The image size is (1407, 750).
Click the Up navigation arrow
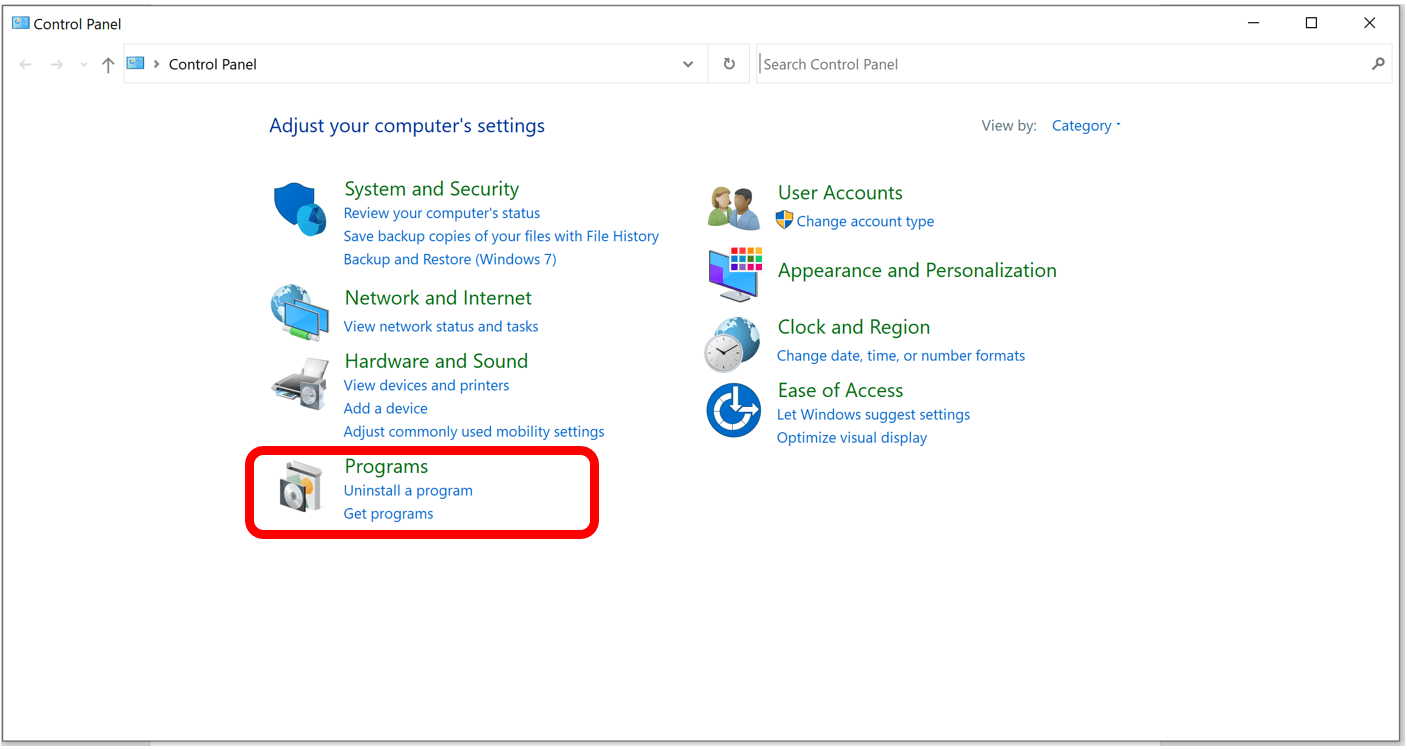107,63
